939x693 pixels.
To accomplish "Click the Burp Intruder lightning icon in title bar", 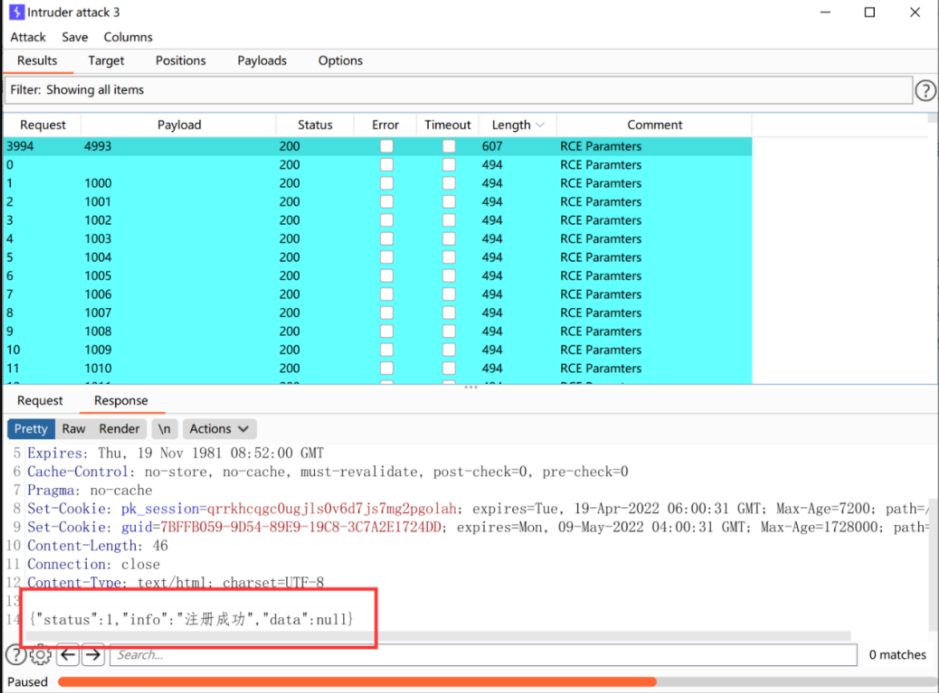I will point(17,12).
